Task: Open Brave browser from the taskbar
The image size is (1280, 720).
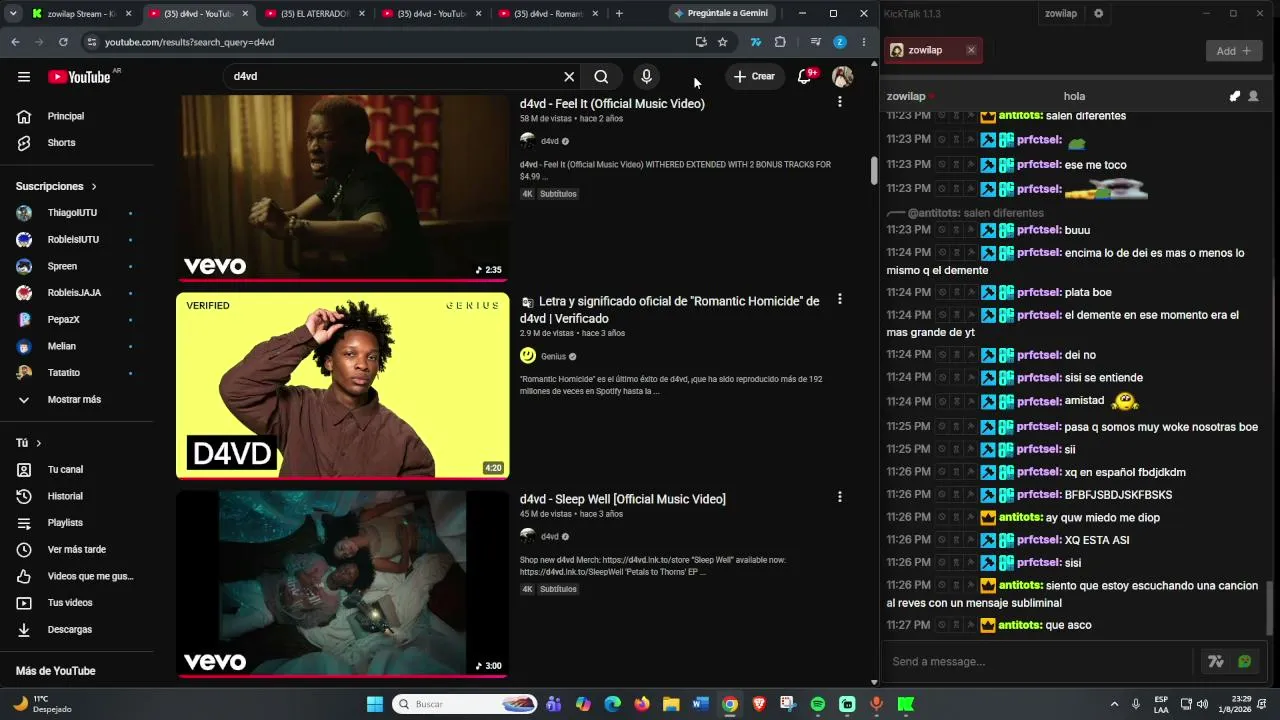Action: click(759, 704)
